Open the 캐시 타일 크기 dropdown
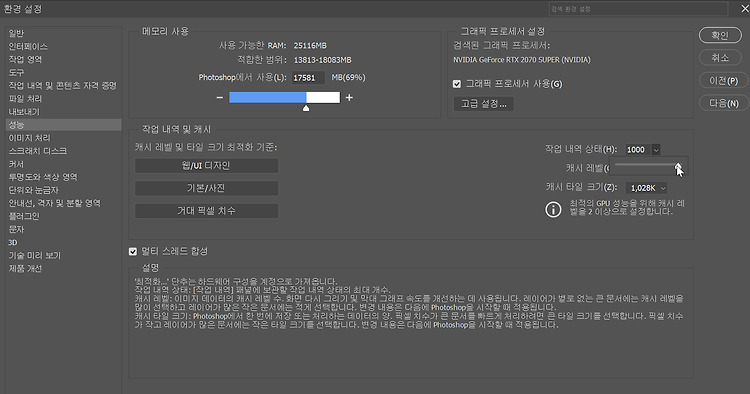This screenshot has height=394, width=750. pos(646,188)
